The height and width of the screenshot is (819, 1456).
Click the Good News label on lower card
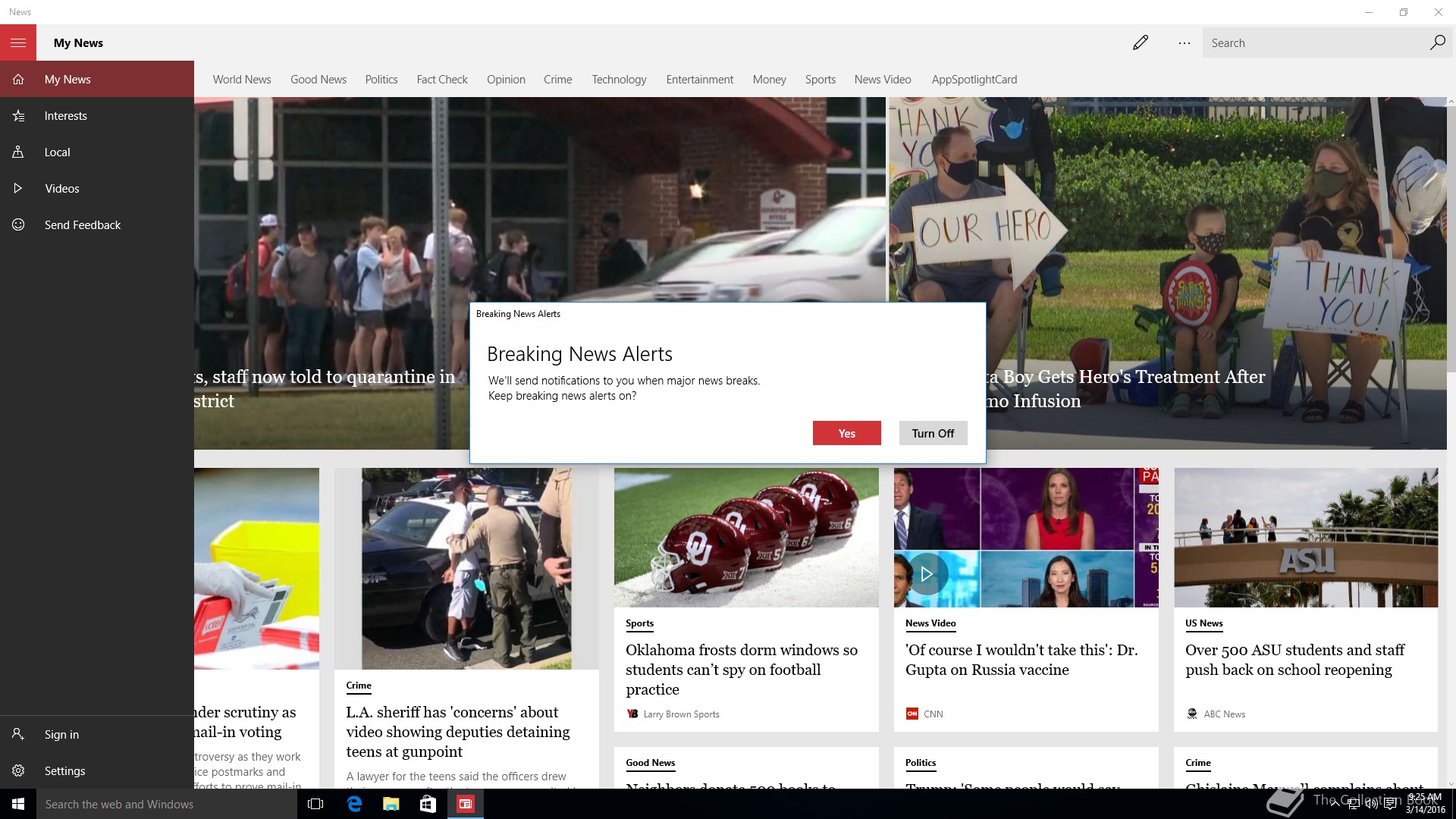(650, 763)
